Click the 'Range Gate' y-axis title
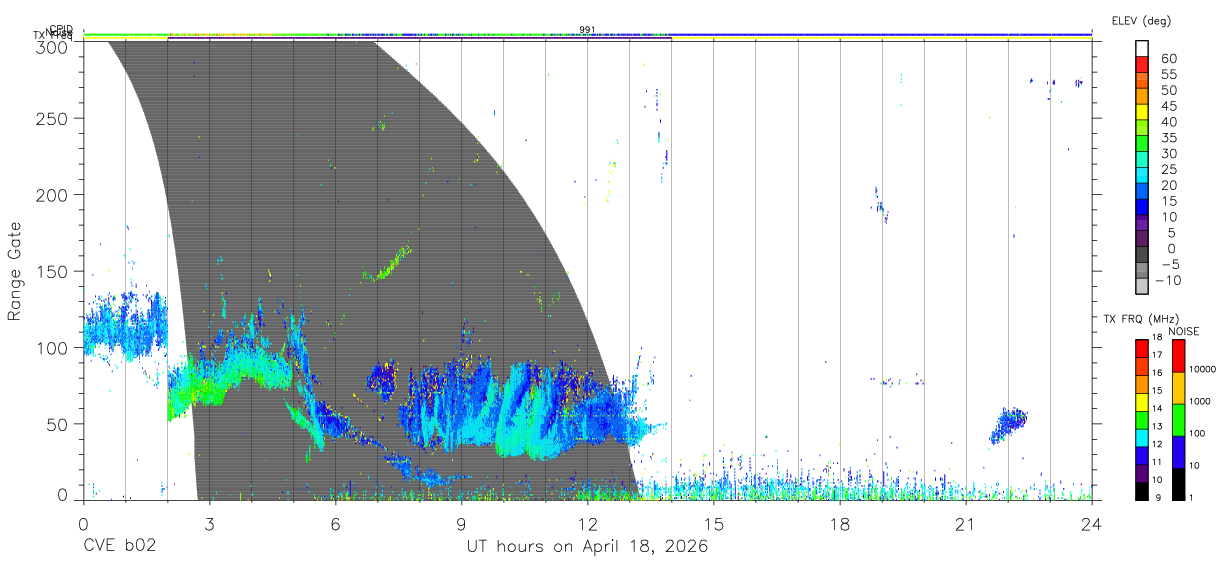Screen dimensions: 1228x567 point(15,271)
